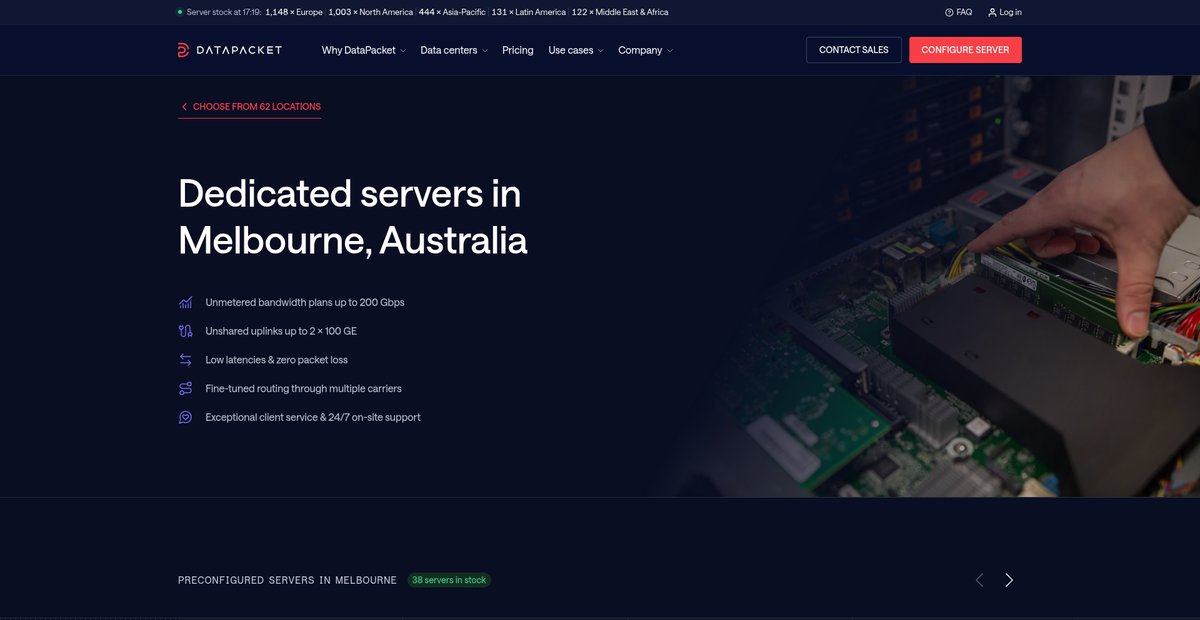Screen dimensions: 1200x620
Task: Follow Choose from 62 locations link
Action: [x=250, y=107]
